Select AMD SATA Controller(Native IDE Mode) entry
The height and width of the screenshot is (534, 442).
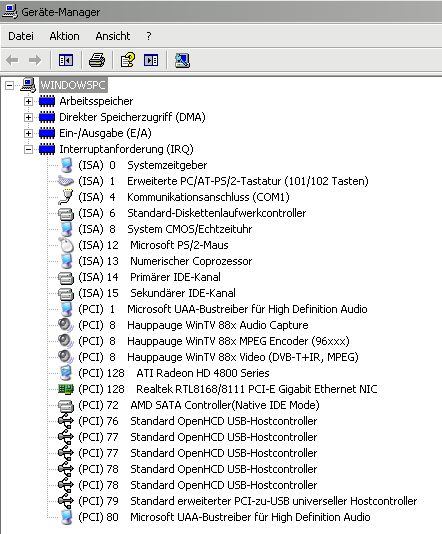point(199,405)
